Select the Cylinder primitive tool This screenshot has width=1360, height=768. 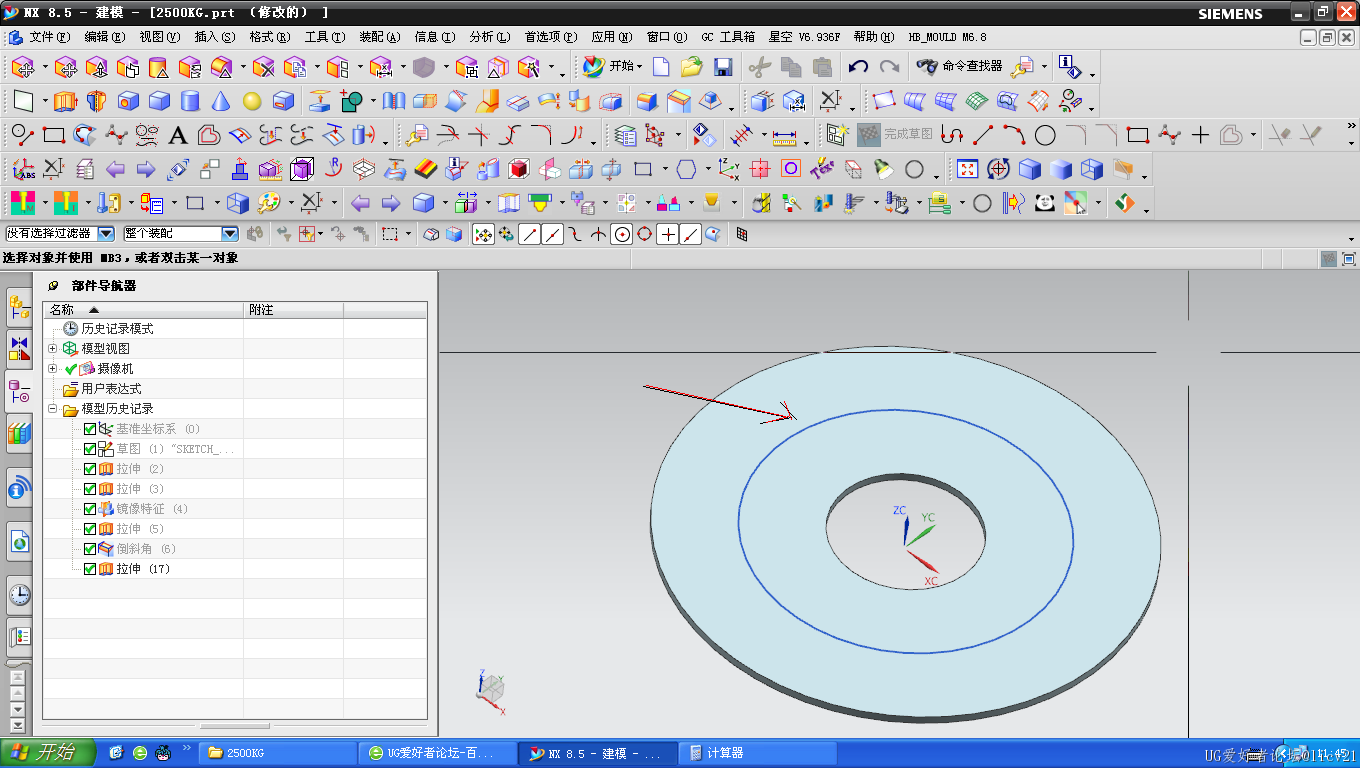190,101
